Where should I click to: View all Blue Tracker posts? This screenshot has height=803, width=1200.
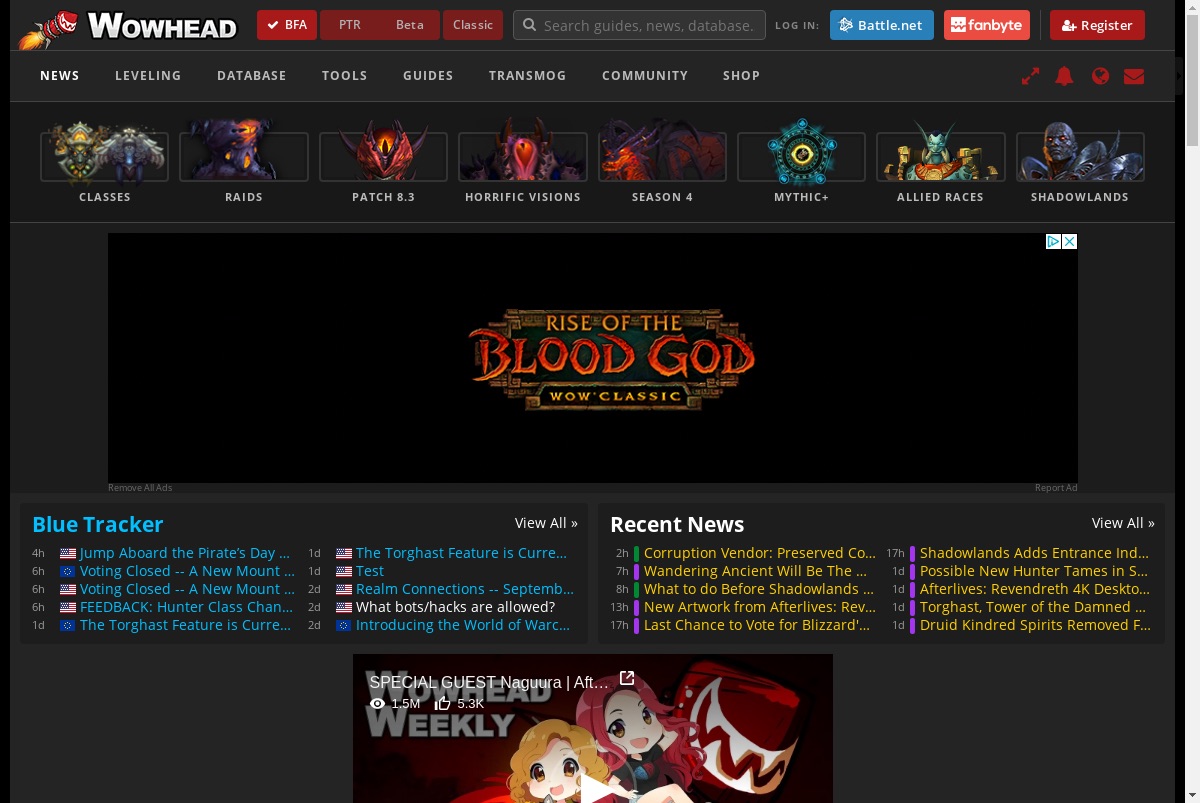[546, 523]
